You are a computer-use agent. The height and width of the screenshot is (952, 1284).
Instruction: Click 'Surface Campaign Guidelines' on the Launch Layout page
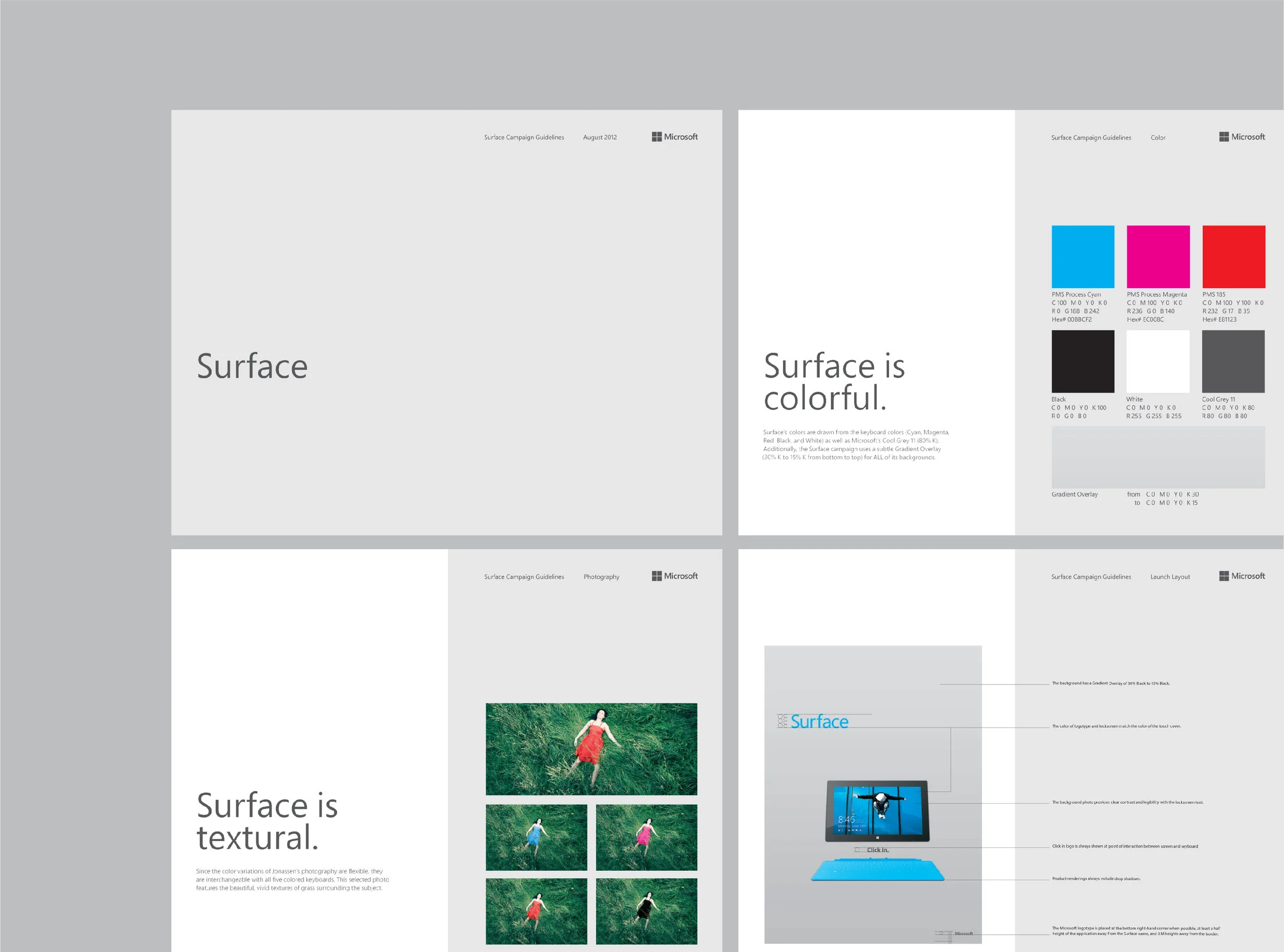pyautogui.click(x=1091, y=577)
